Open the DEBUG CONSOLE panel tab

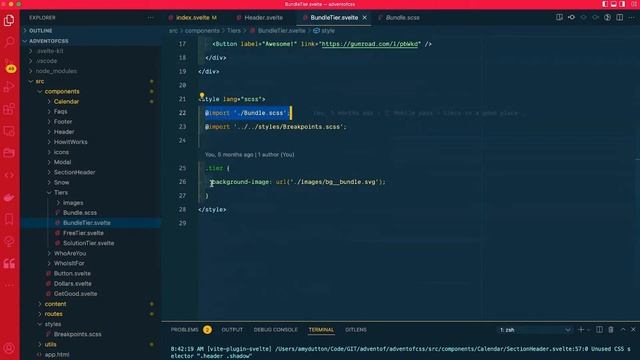click(276, 330)
